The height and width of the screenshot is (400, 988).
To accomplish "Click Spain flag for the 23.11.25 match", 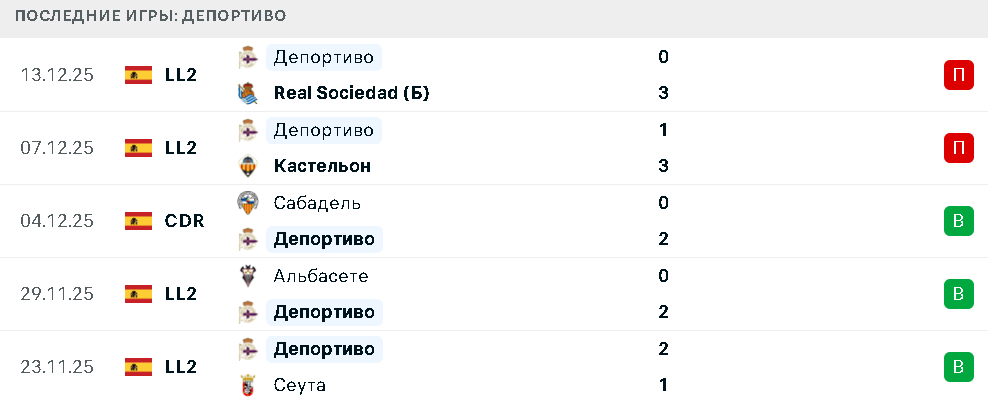I will click(x=138, y=367).
